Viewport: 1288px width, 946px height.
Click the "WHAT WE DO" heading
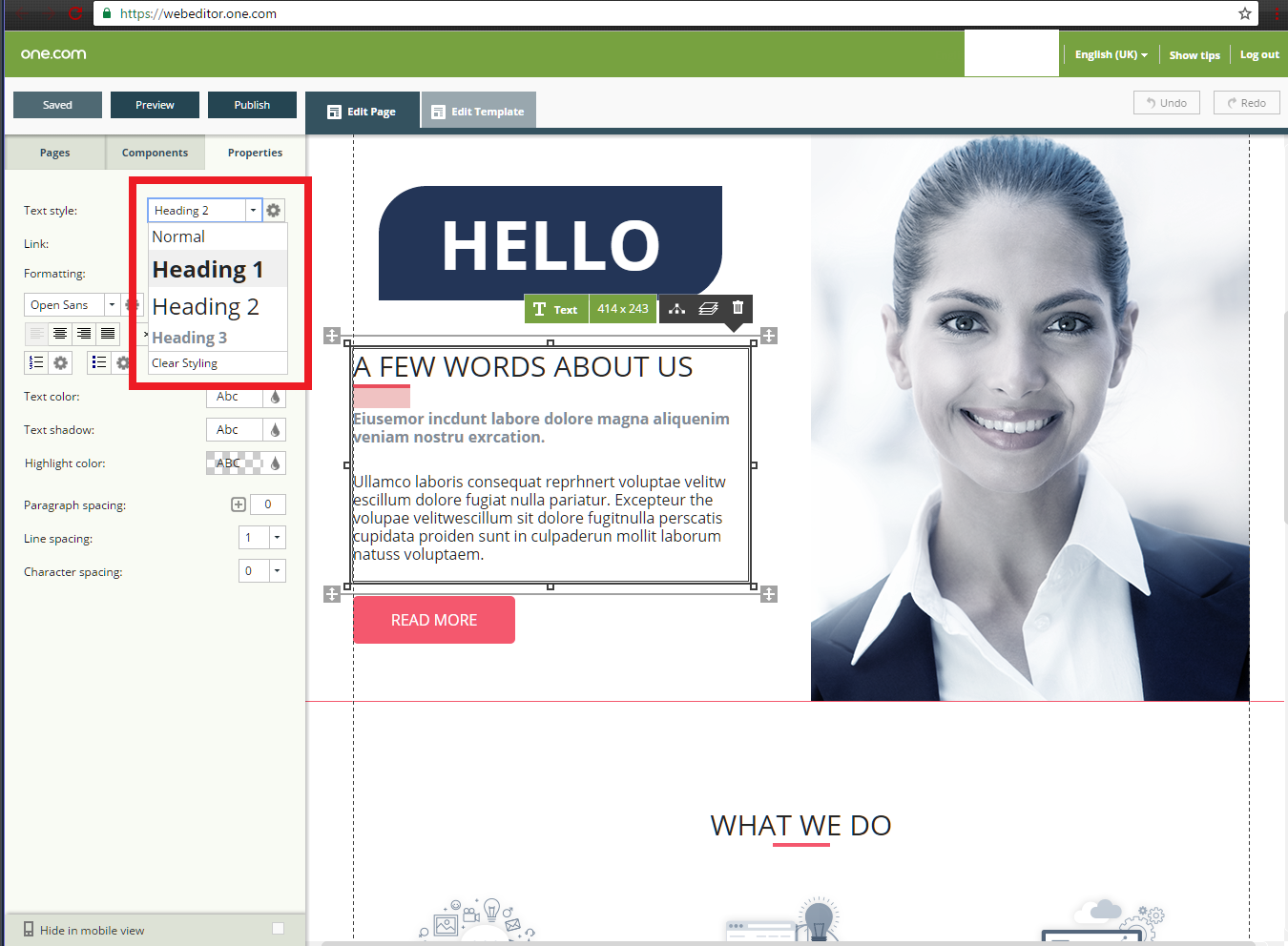801,825
